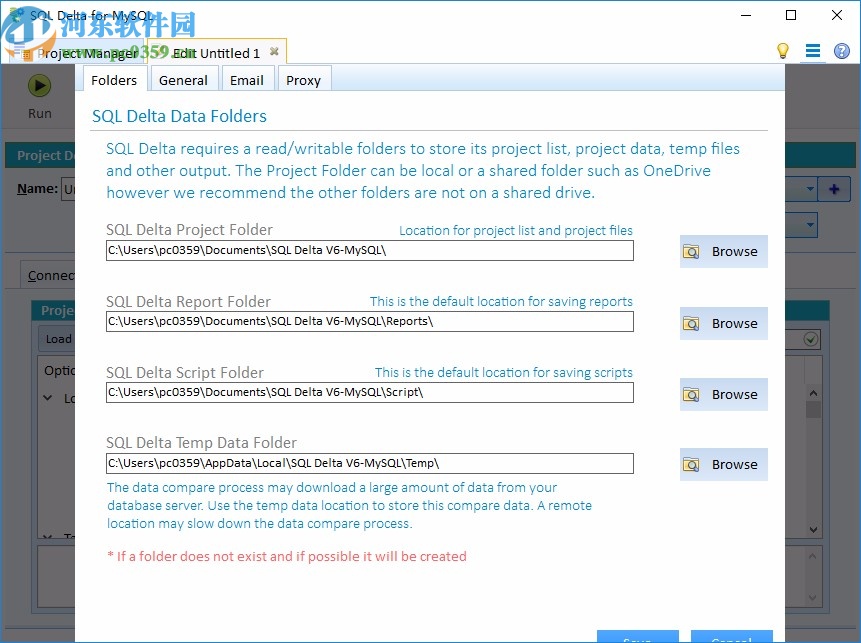Click the lightbulb tips icon
This screenshot has height=643, width=861.
tap(783, 50)
